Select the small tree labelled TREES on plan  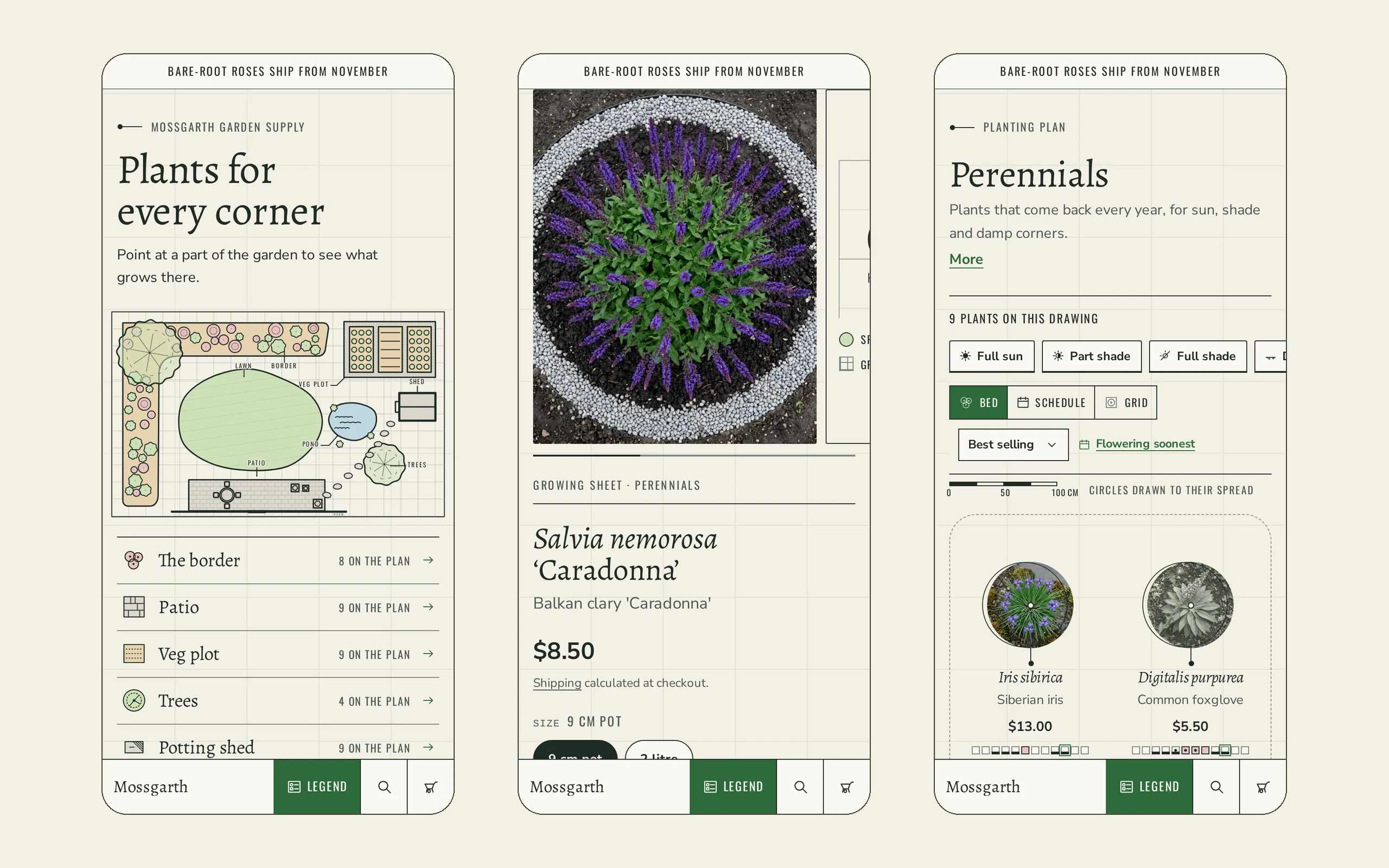[384, 464]
